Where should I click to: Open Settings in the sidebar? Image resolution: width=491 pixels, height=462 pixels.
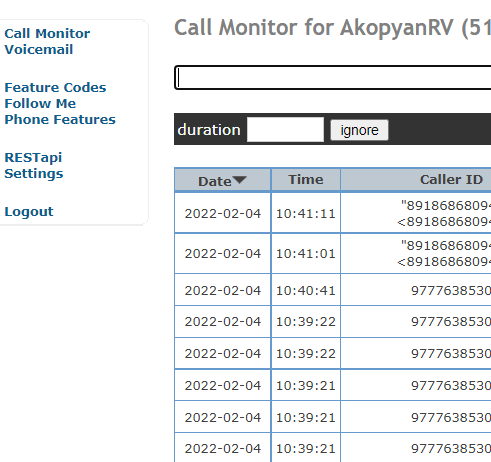(34, 174)
